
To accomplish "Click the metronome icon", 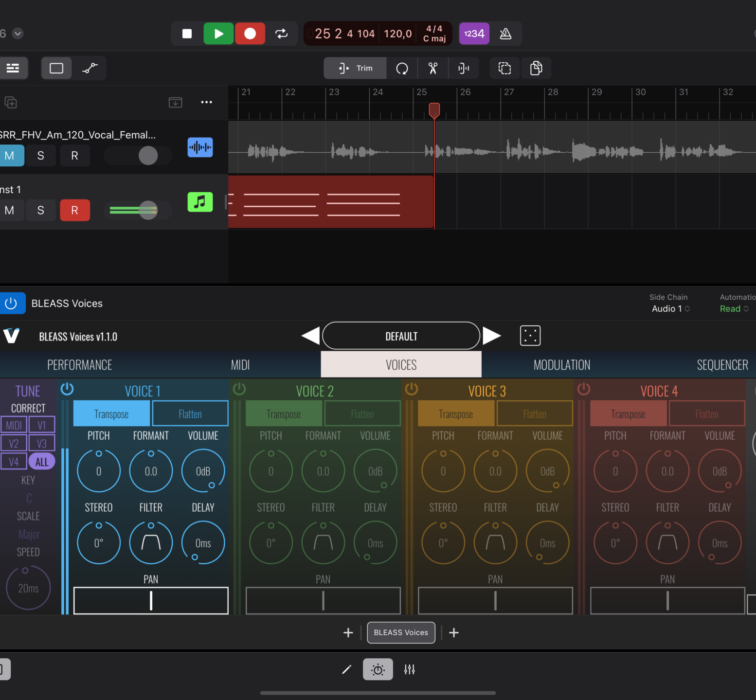I will pyautogui.click(x=505, y=33).
